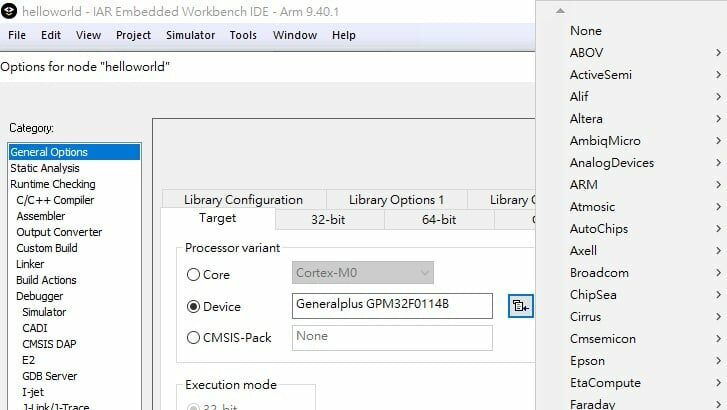Open the Simulator menu
The image size is (727, 410).
click(x=191, y=35)
